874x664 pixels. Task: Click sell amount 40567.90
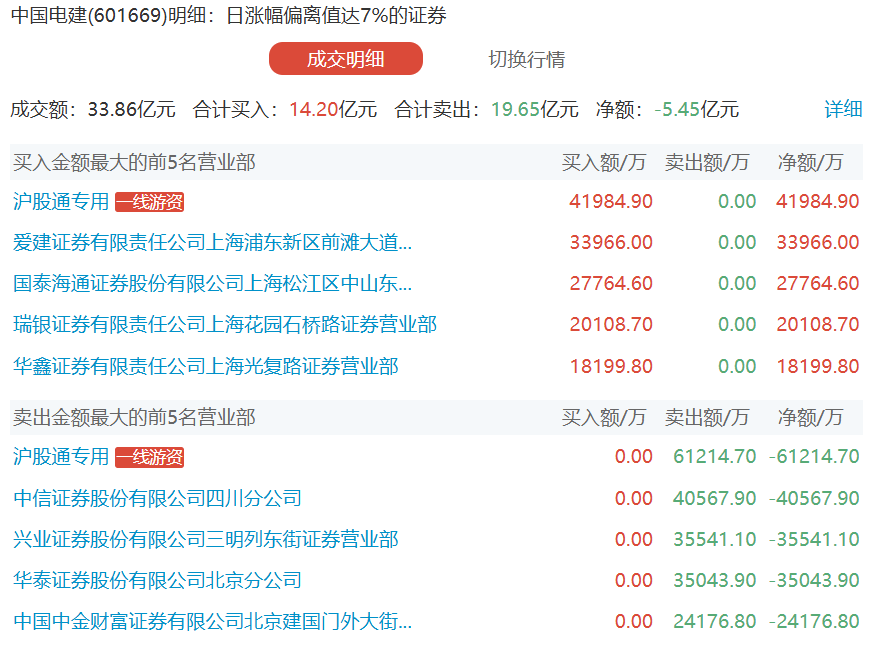715,498
